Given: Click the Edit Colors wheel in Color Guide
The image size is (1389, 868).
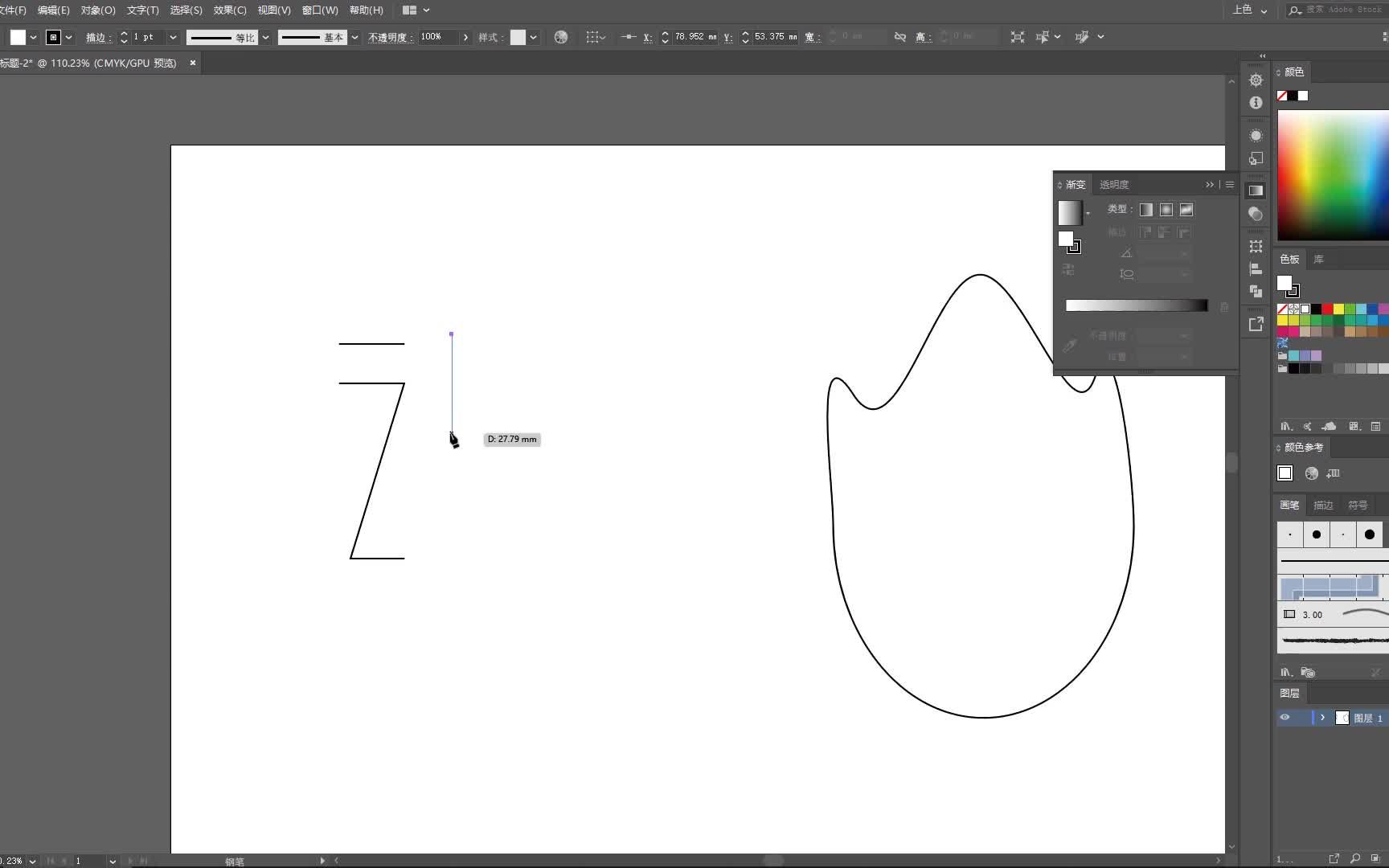Looking at the screenshot, I should (1312, 473).
